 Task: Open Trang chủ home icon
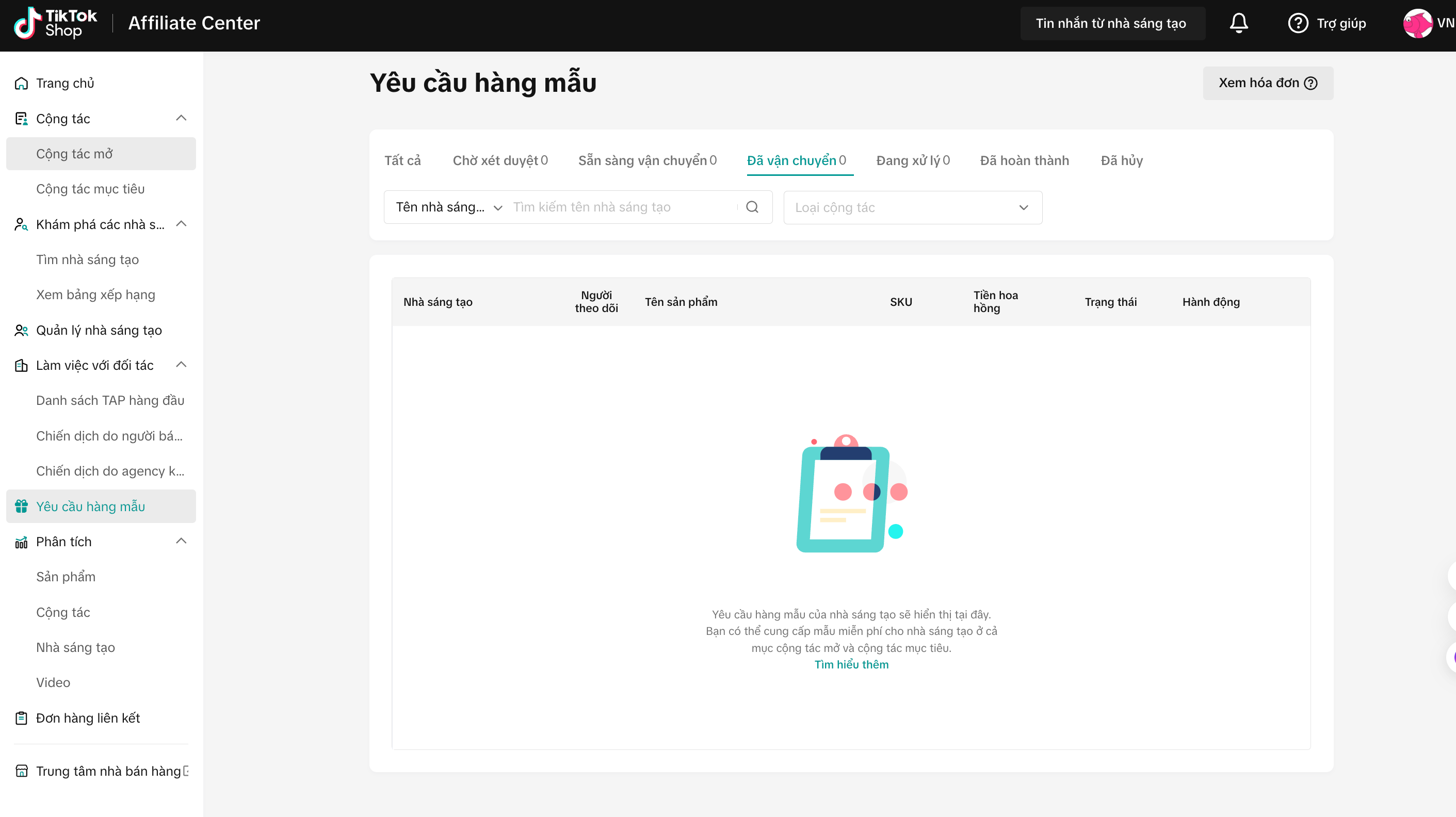(22, 83)
